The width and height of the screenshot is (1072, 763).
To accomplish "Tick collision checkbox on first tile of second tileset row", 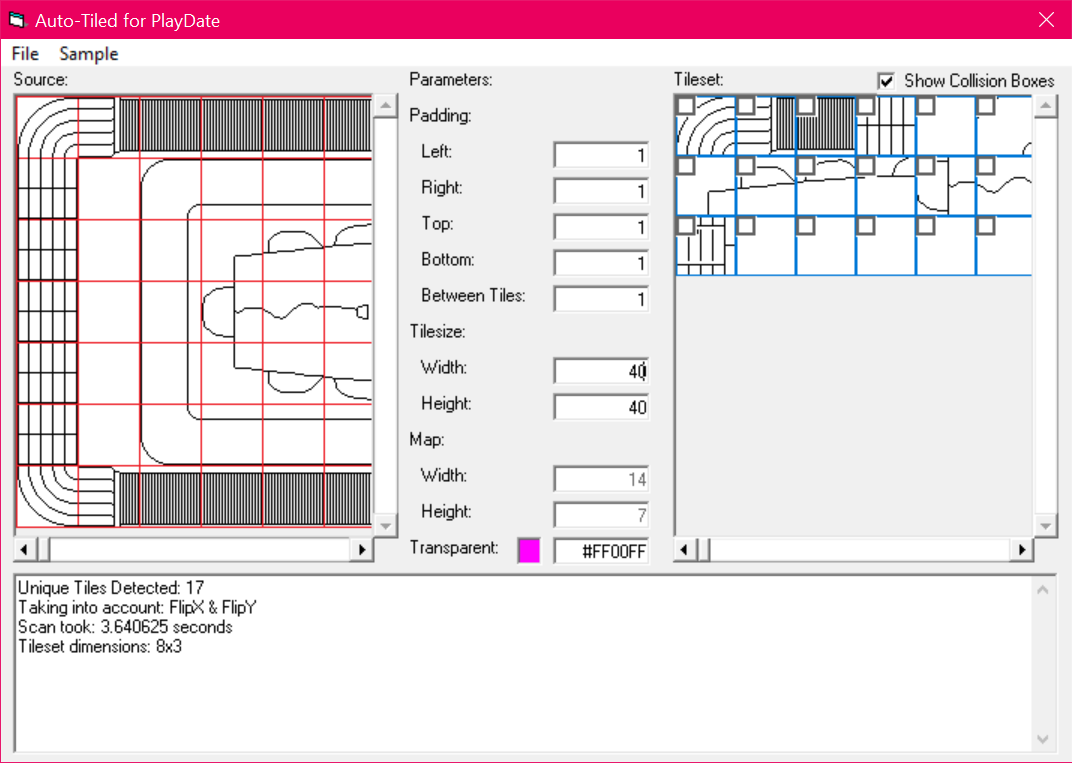I will tap(685, 165).
